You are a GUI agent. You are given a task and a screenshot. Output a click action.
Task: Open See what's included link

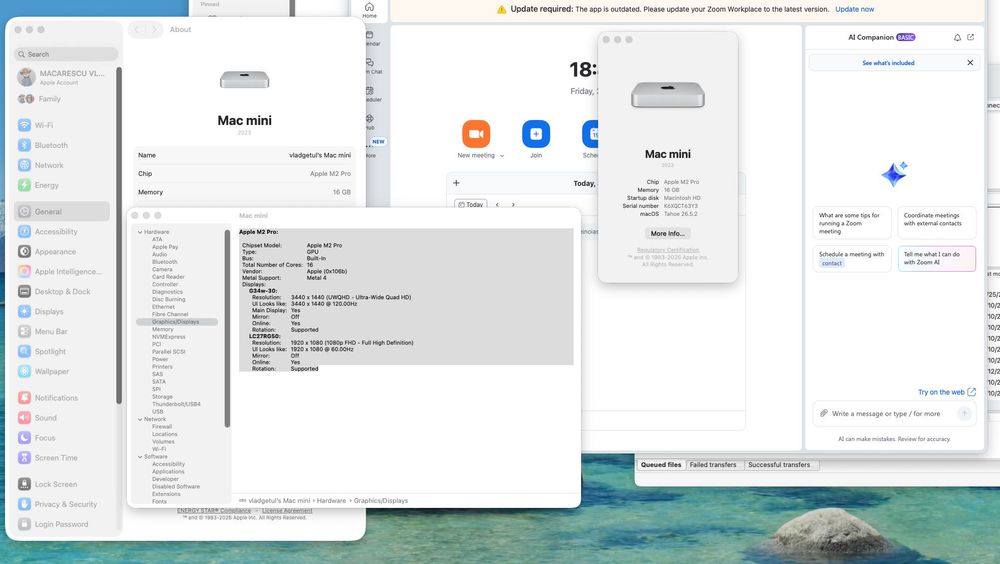888,63
